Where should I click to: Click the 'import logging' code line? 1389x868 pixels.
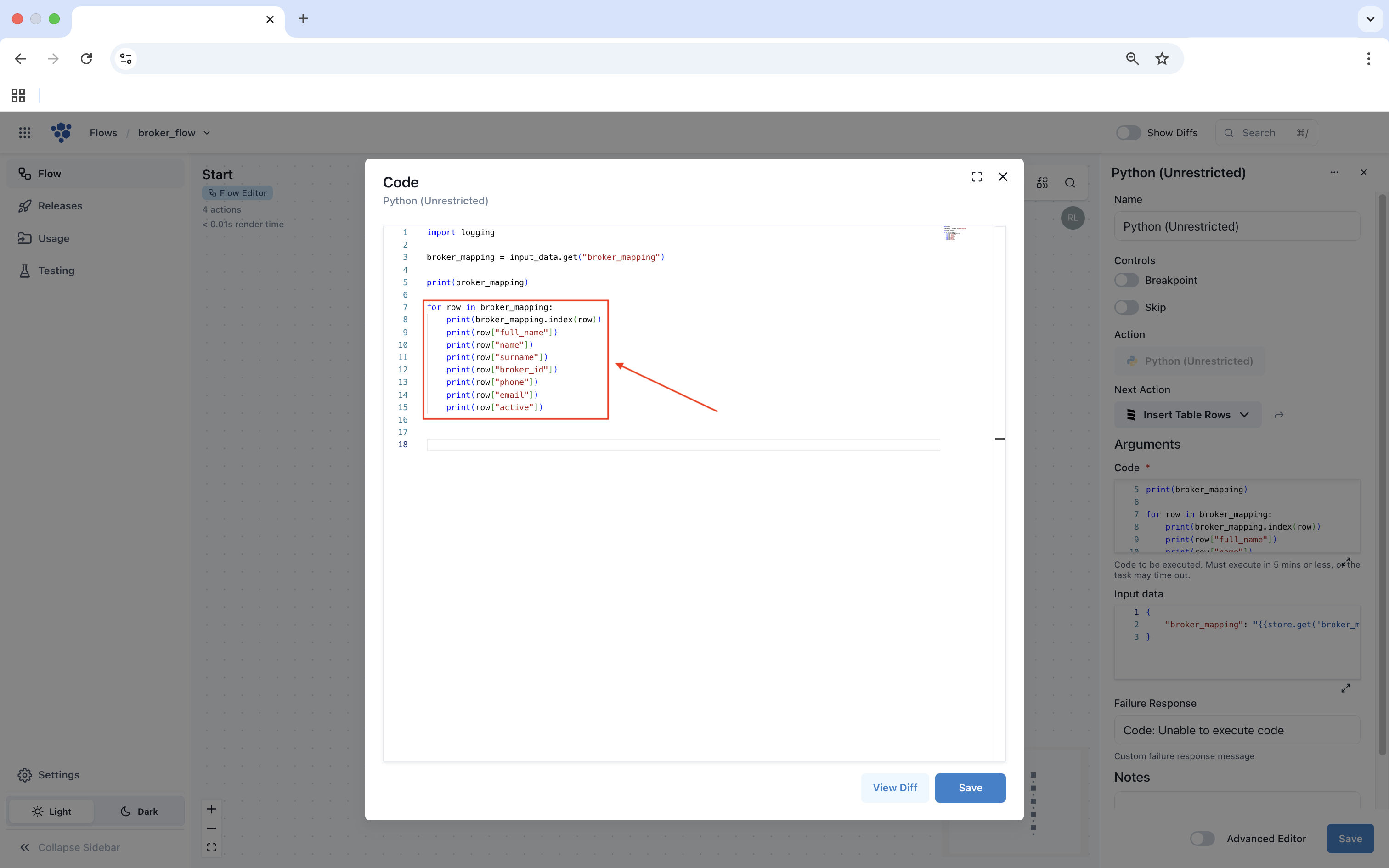(460, 232)
